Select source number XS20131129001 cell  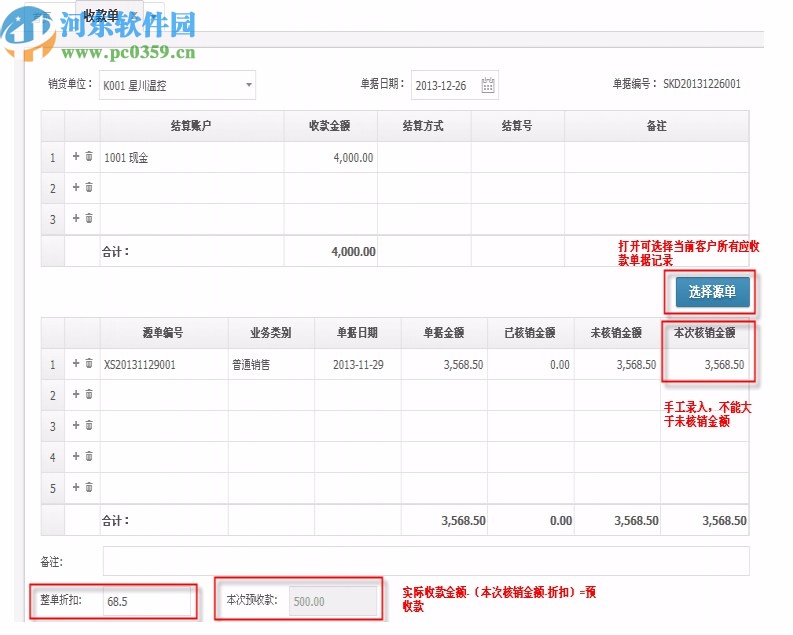[x=164, y=365]
